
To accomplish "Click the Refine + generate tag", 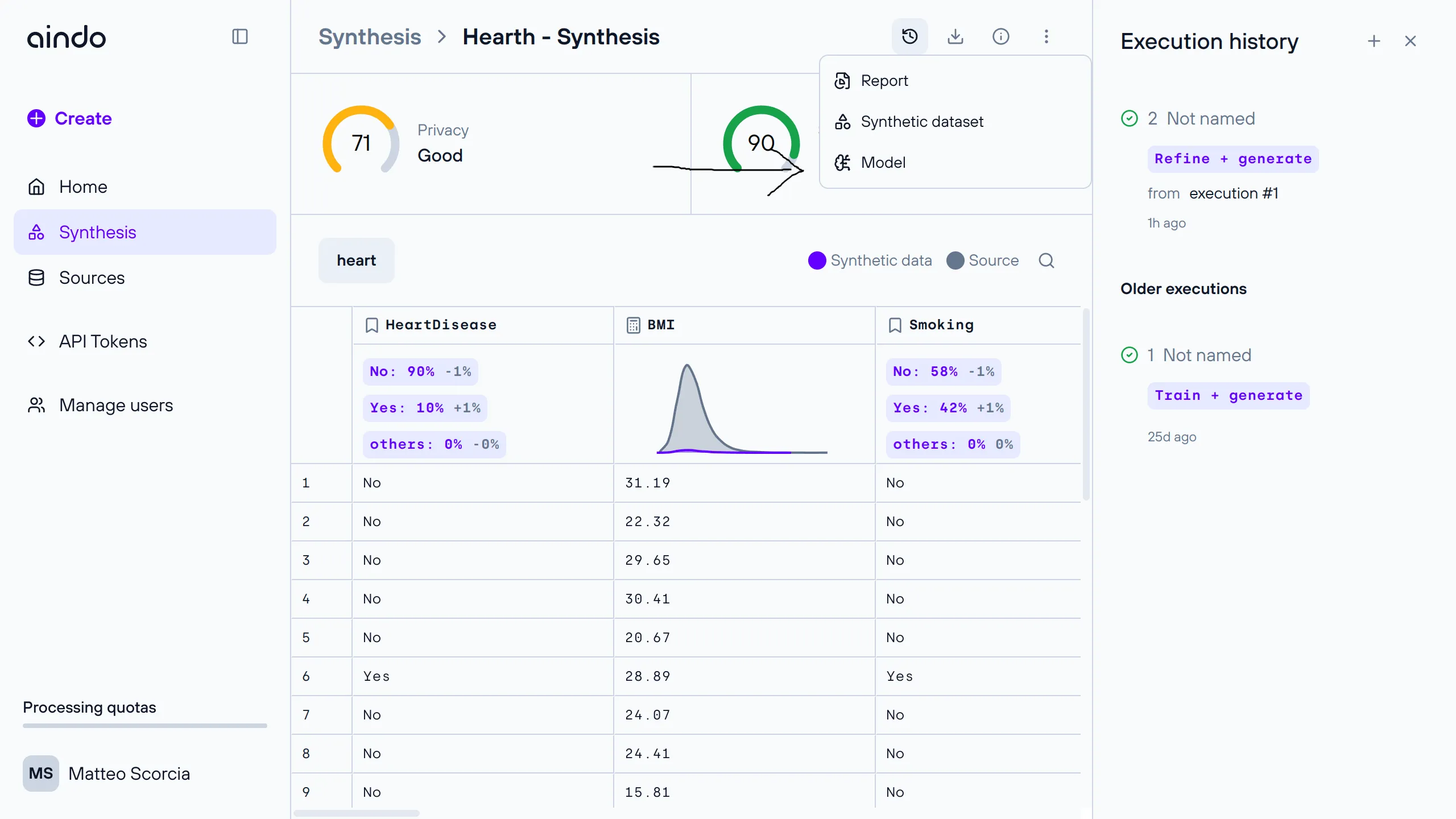I will click(1233, 159).
